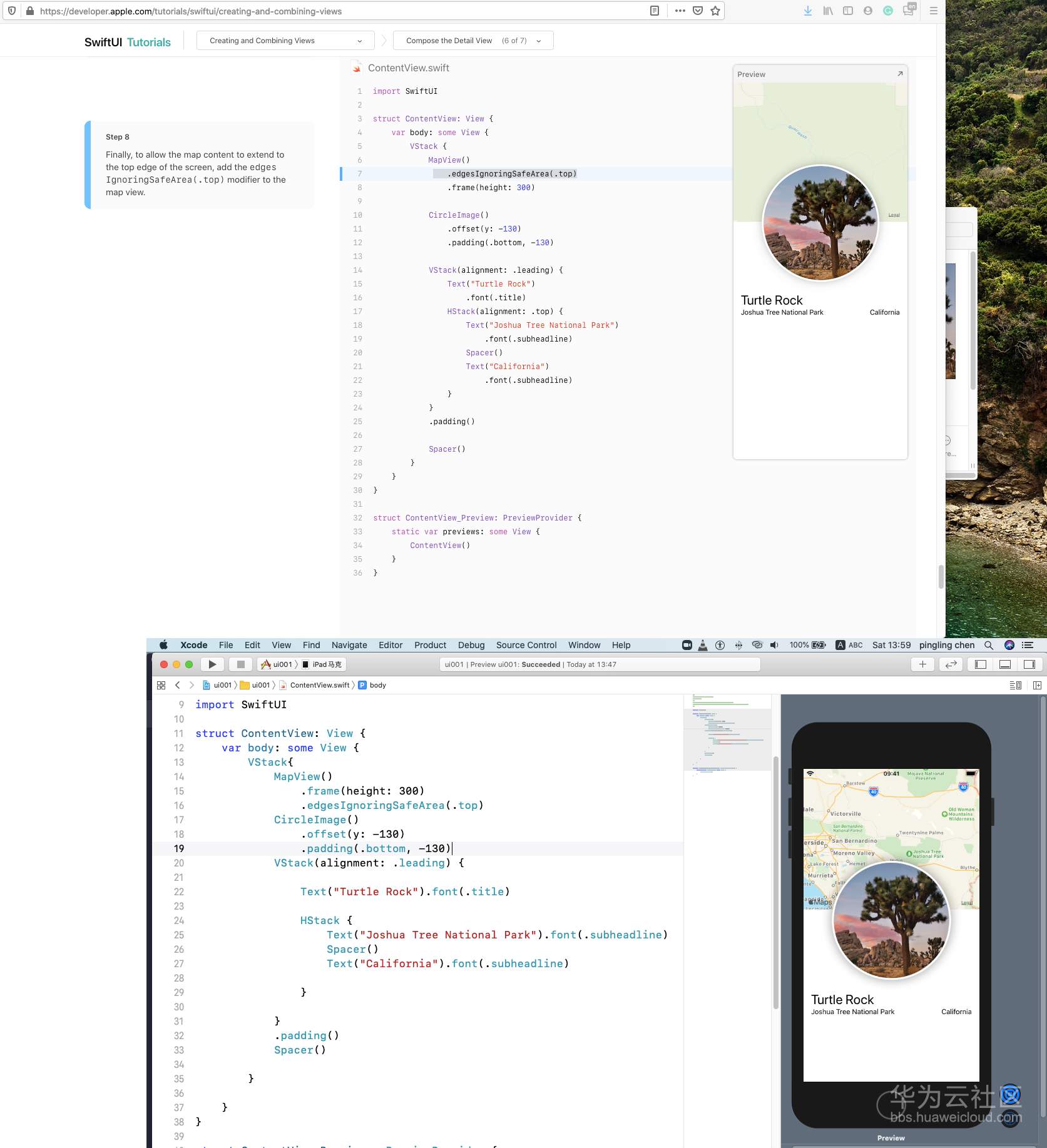
Task: Choose the ui001 scheme selector
Action: [277, 664]
